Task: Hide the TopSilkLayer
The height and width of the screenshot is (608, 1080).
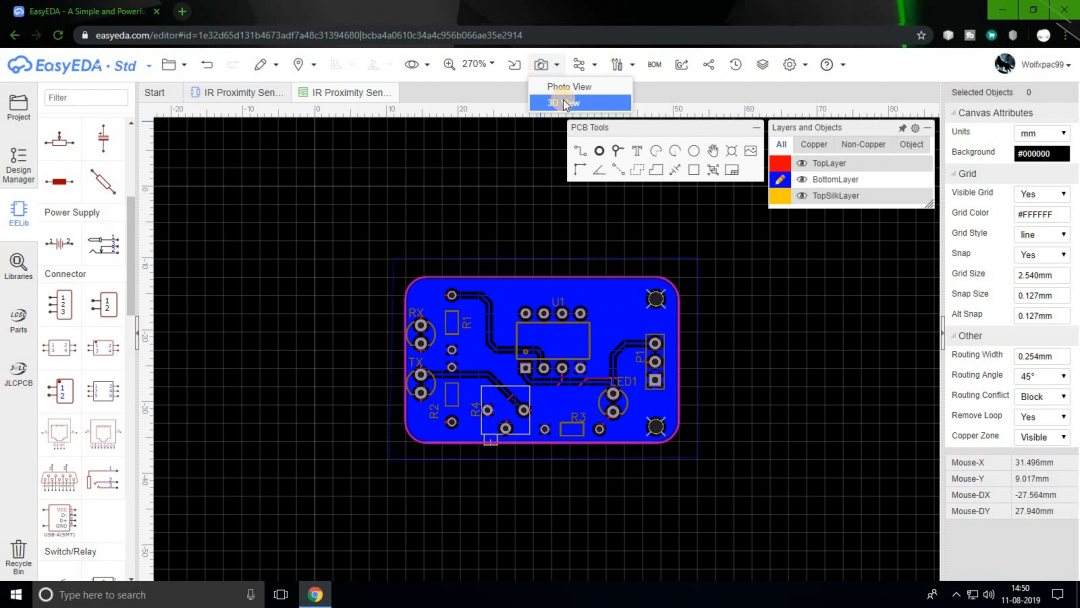Action: [803, 196]
